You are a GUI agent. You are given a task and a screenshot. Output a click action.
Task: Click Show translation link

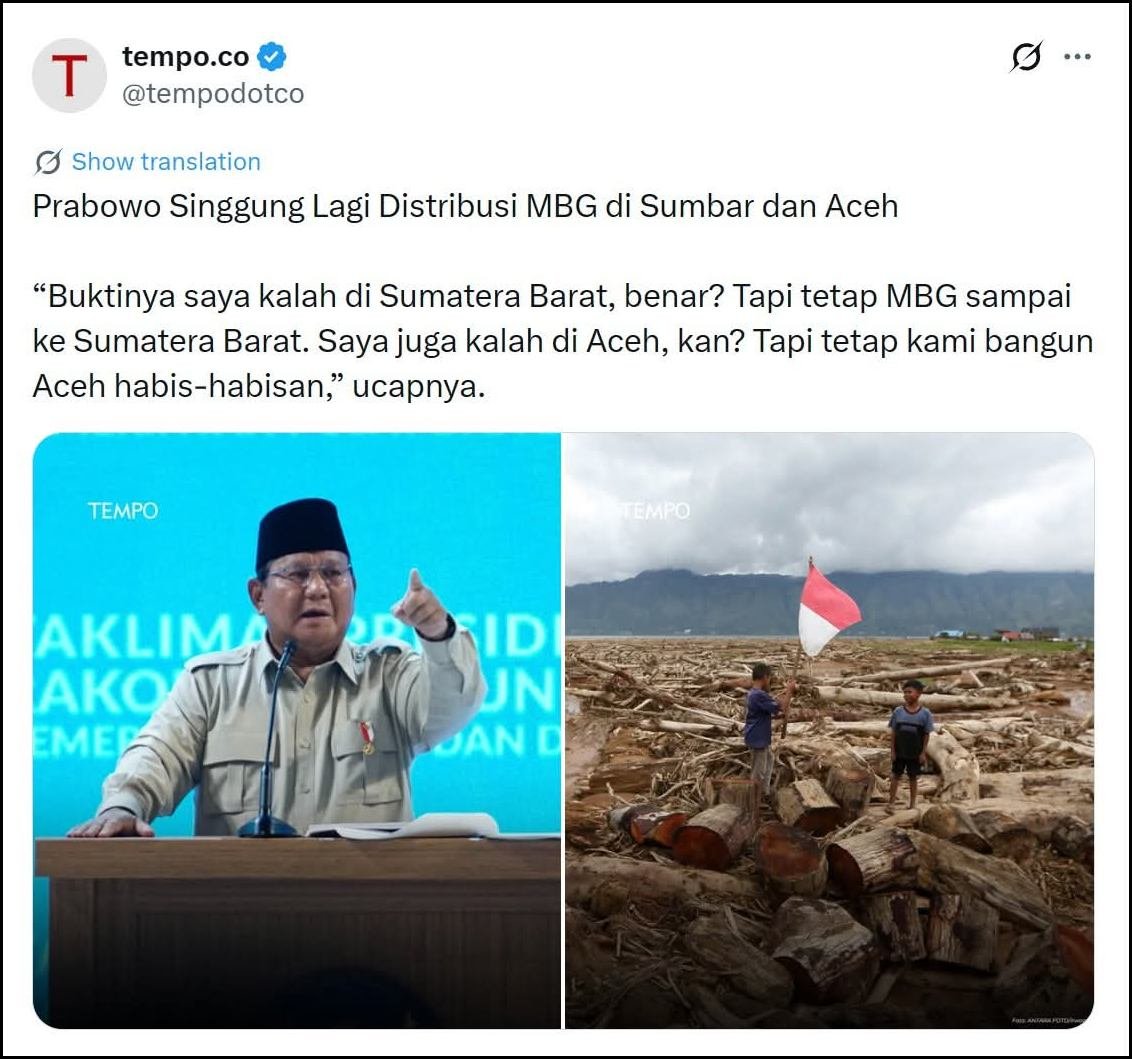[166, 162]
